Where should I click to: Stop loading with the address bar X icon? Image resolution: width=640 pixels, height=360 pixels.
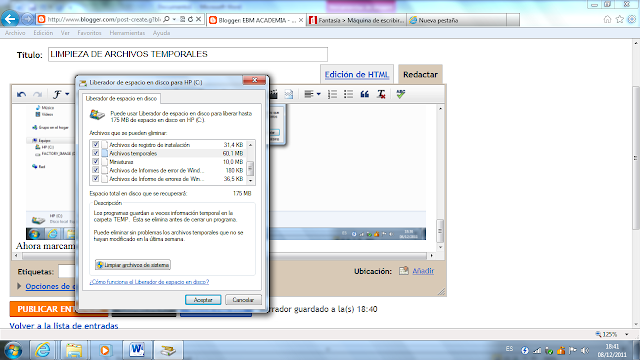(x=198, y=19)
